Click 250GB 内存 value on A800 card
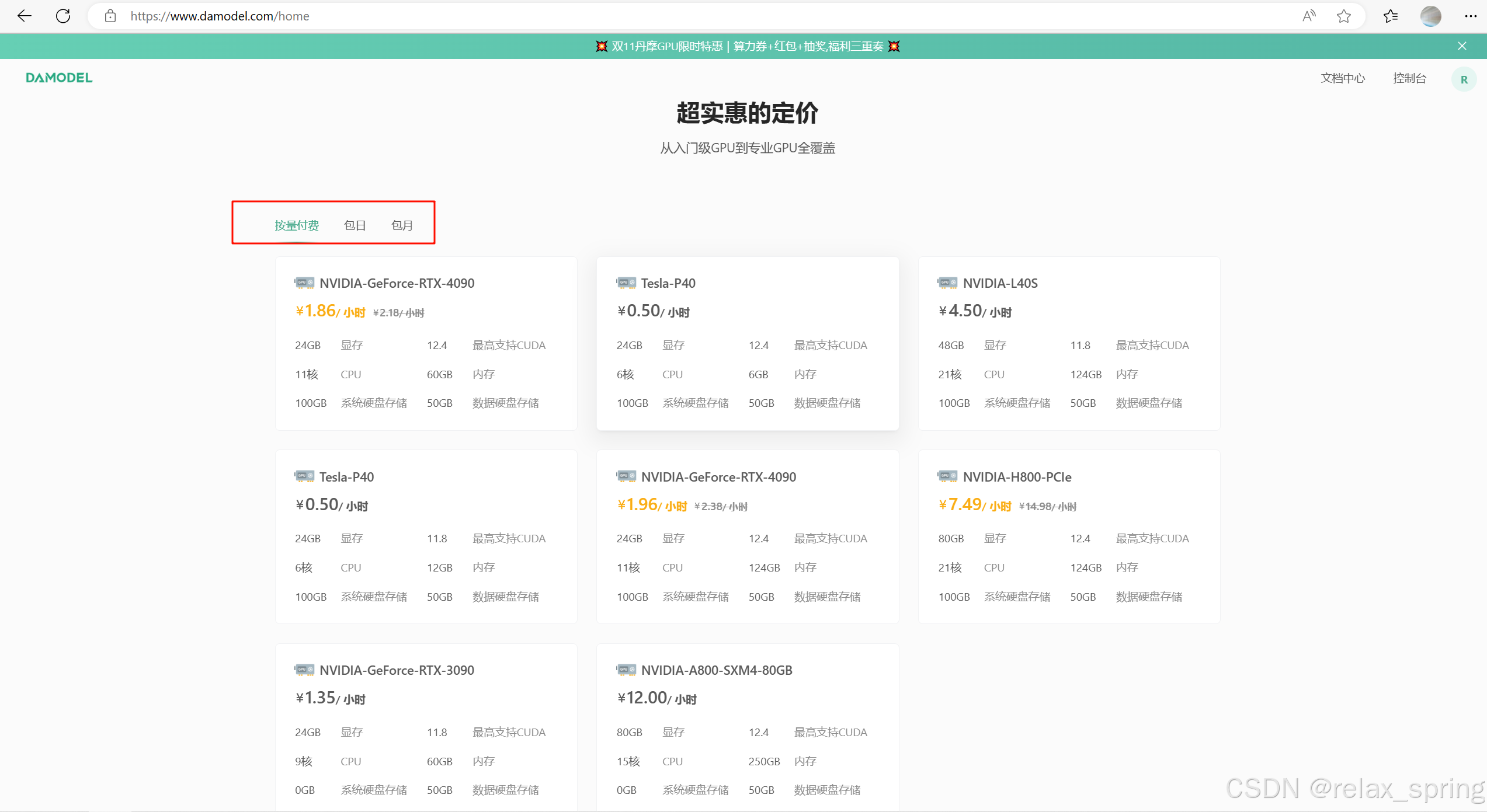Viewport: 1487px width, 812px height. 764,762
